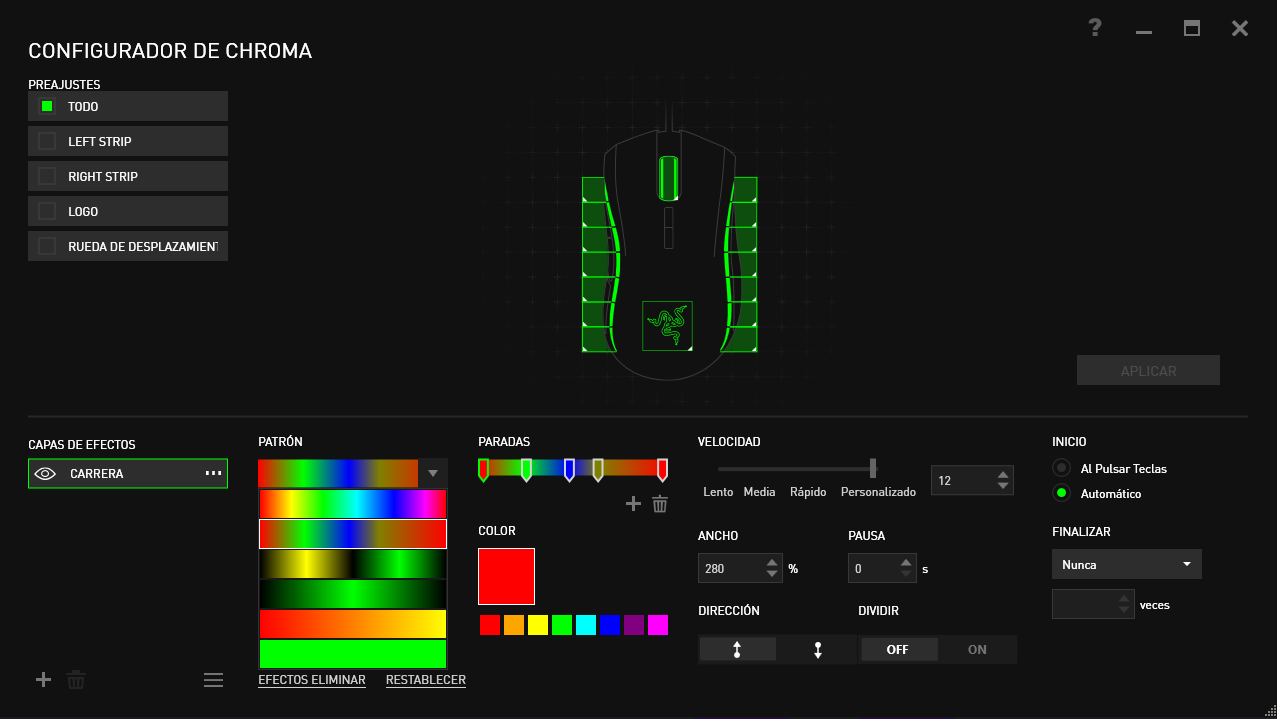Pick the small red color swatch

pyautogui.click(x=490, y=625)
